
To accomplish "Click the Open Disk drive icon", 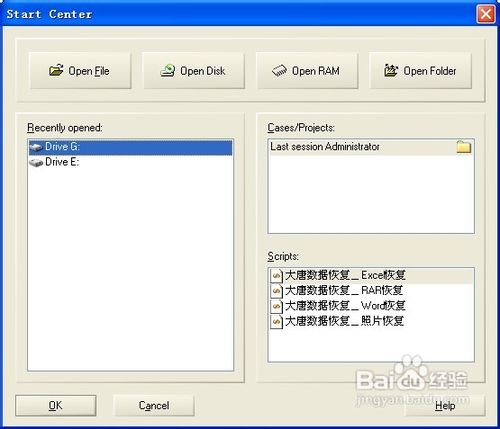I will click(168, 70).
